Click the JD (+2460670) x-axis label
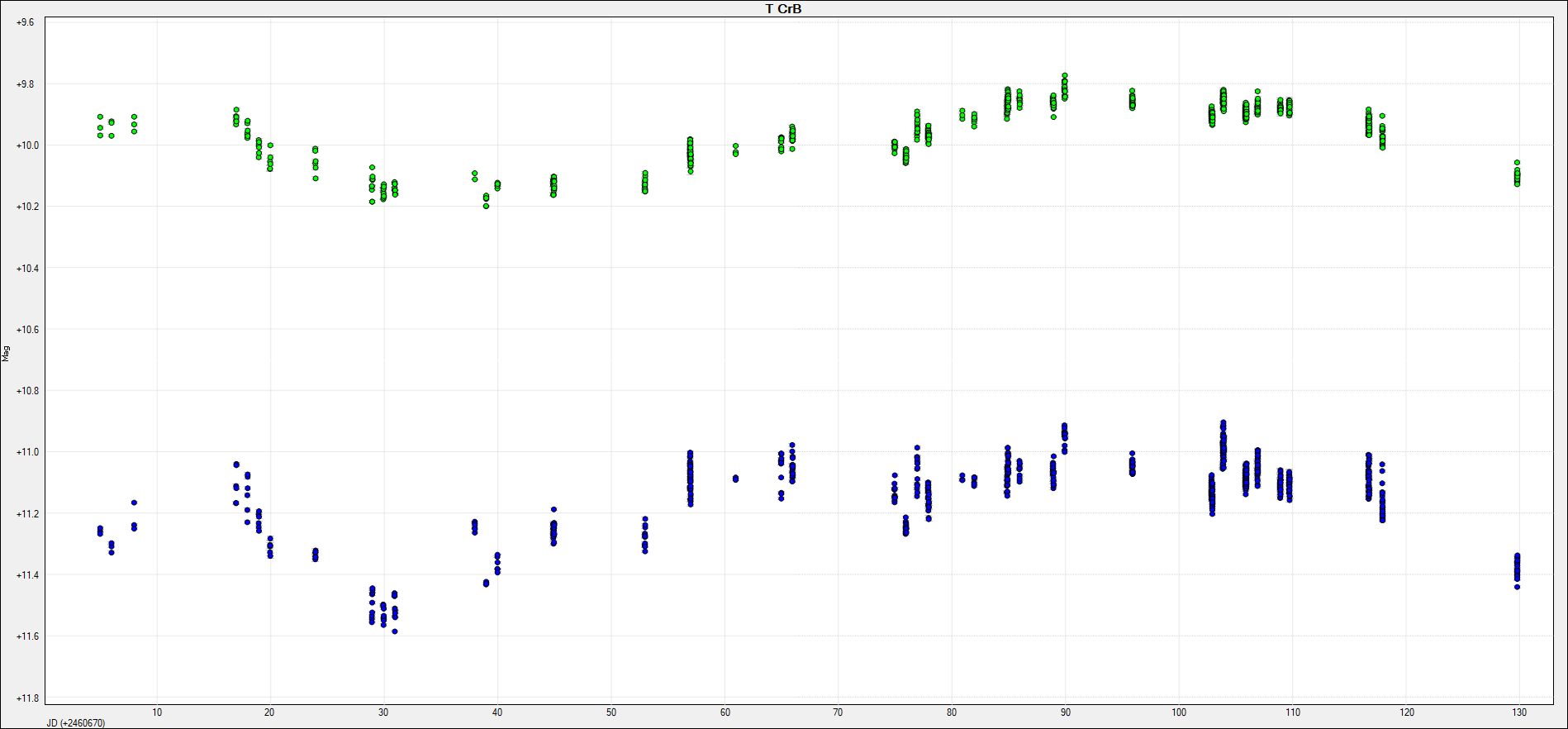The image size is (1568, 729). tap(75, 723)
